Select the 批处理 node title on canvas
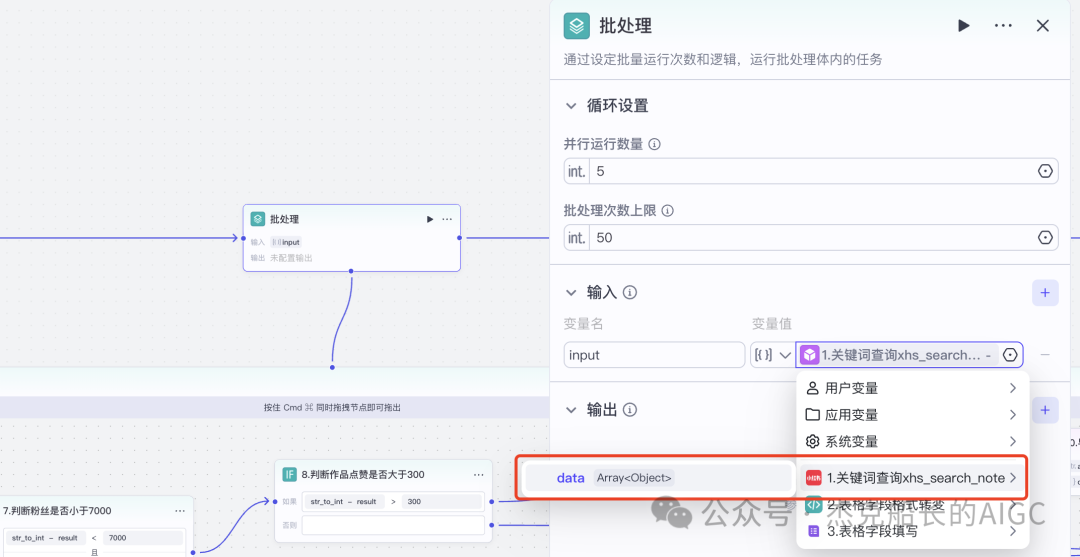 [x=284, y=219]
